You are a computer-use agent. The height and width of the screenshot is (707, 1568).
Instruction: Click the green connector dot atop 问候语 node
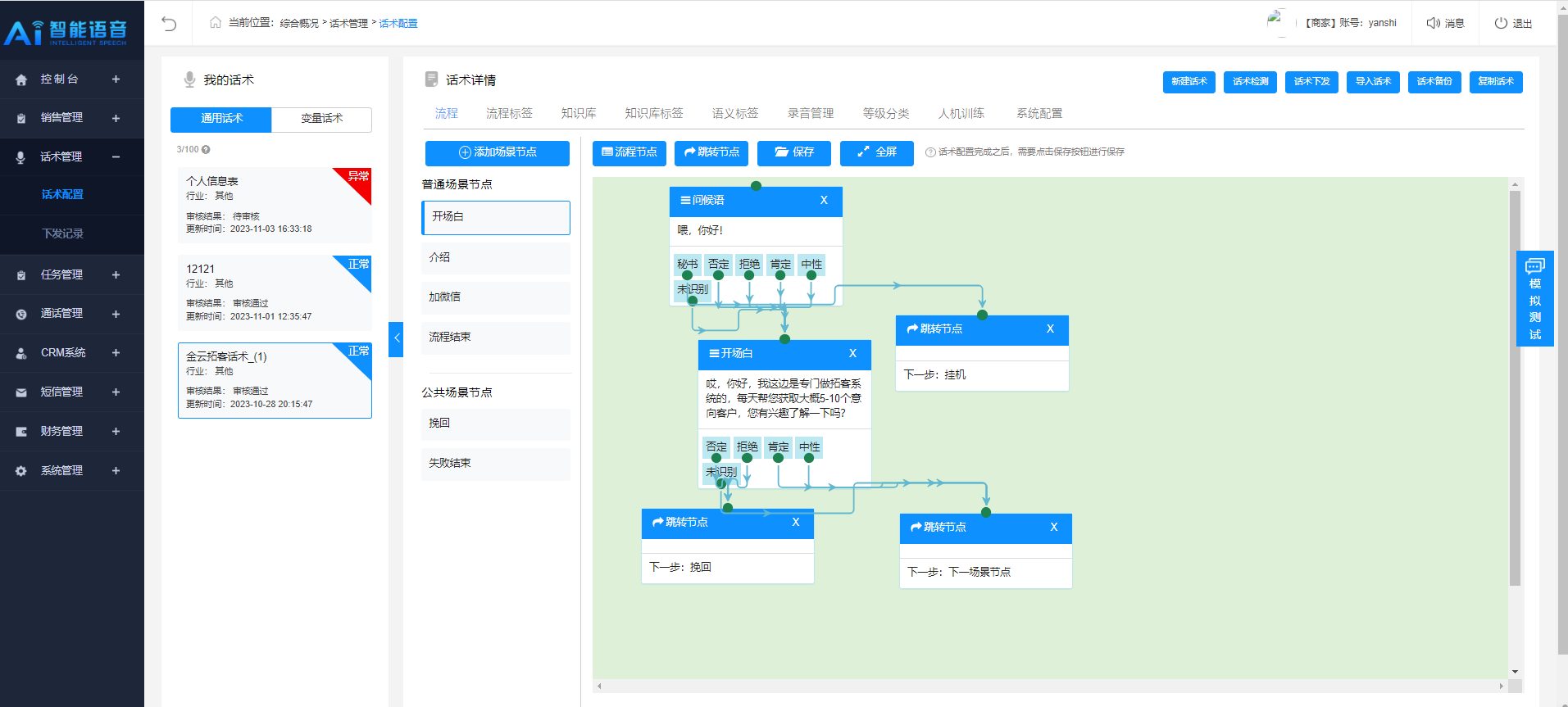click(756, 186)
